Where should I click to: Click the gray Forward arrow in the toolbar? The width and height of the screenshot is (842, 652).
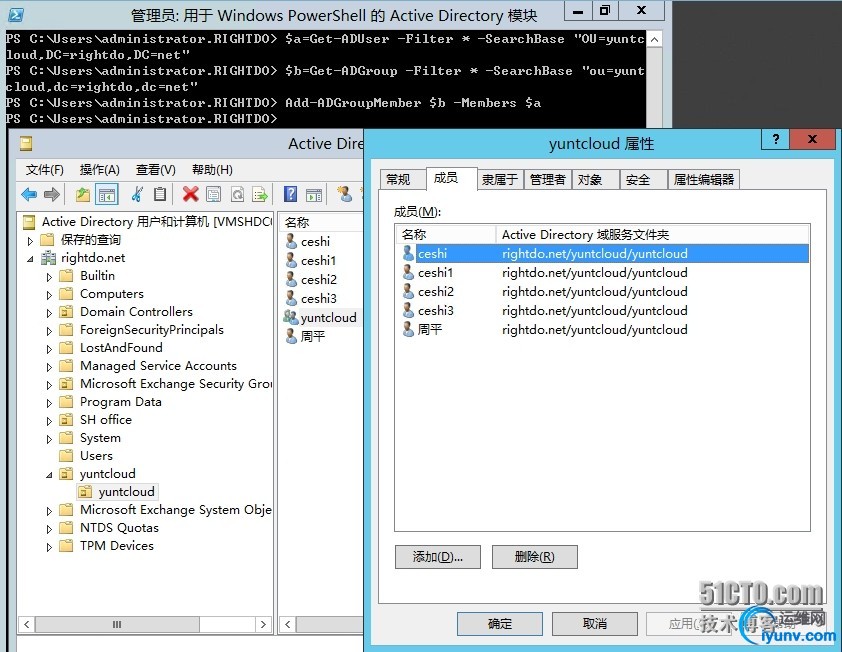52,194
